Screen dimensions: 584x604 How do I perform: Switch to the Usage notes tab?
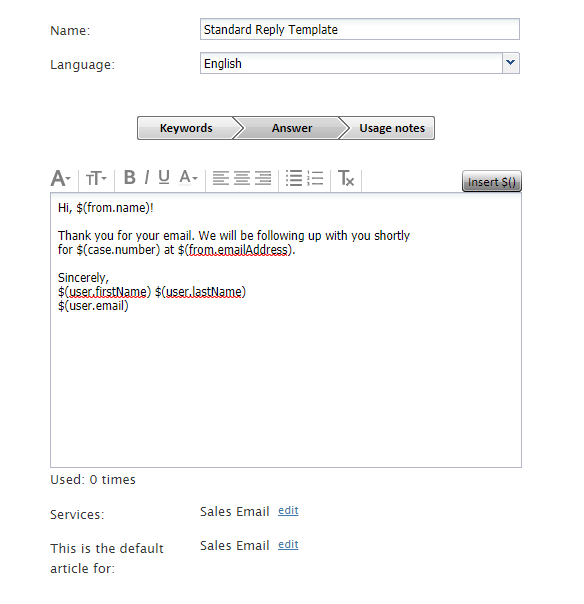(392, 128)
